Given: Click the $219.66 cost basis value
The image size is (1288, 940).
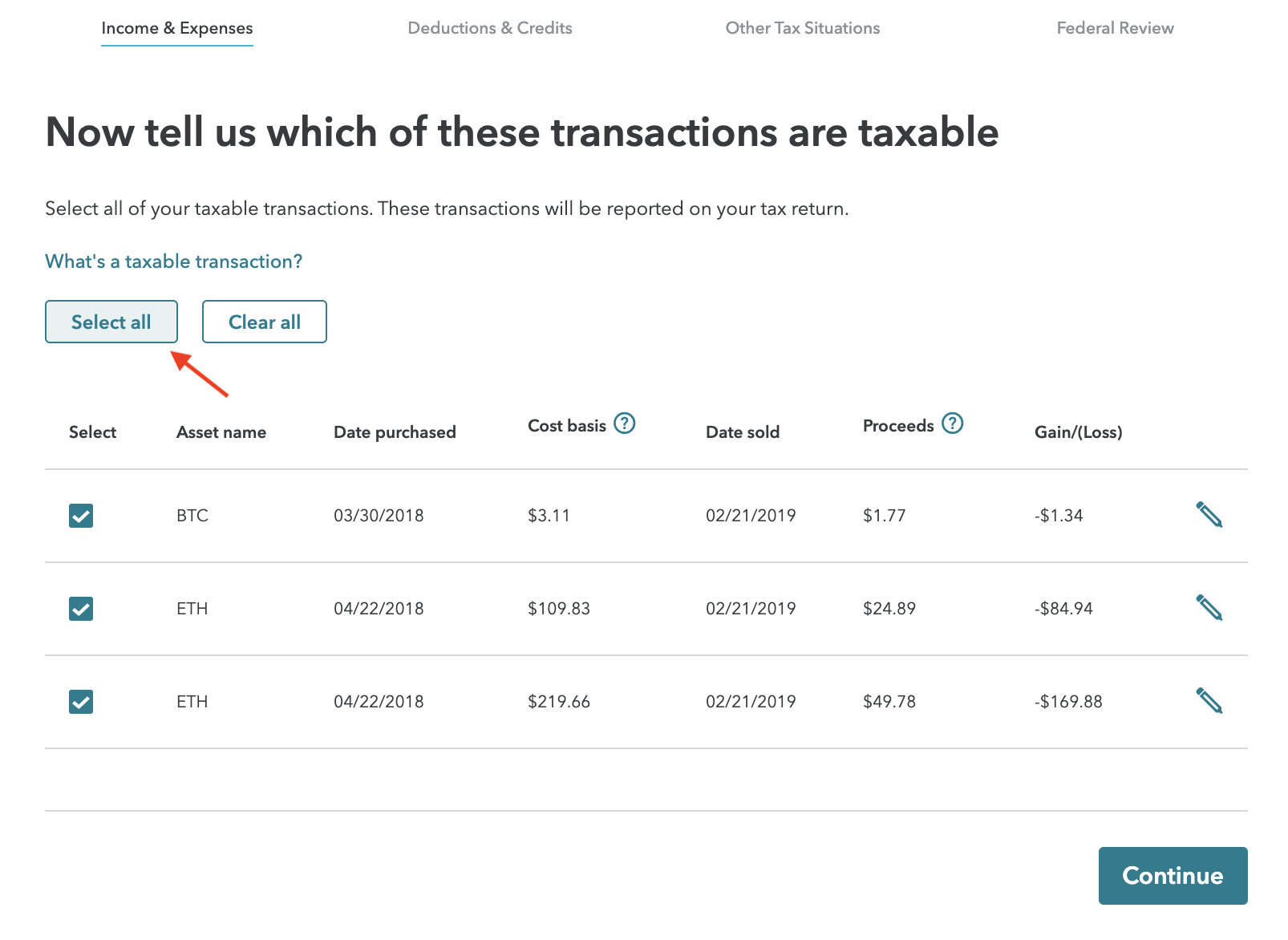Looking at the screenshot, I should pyautogui.click(x=559, y=702).
